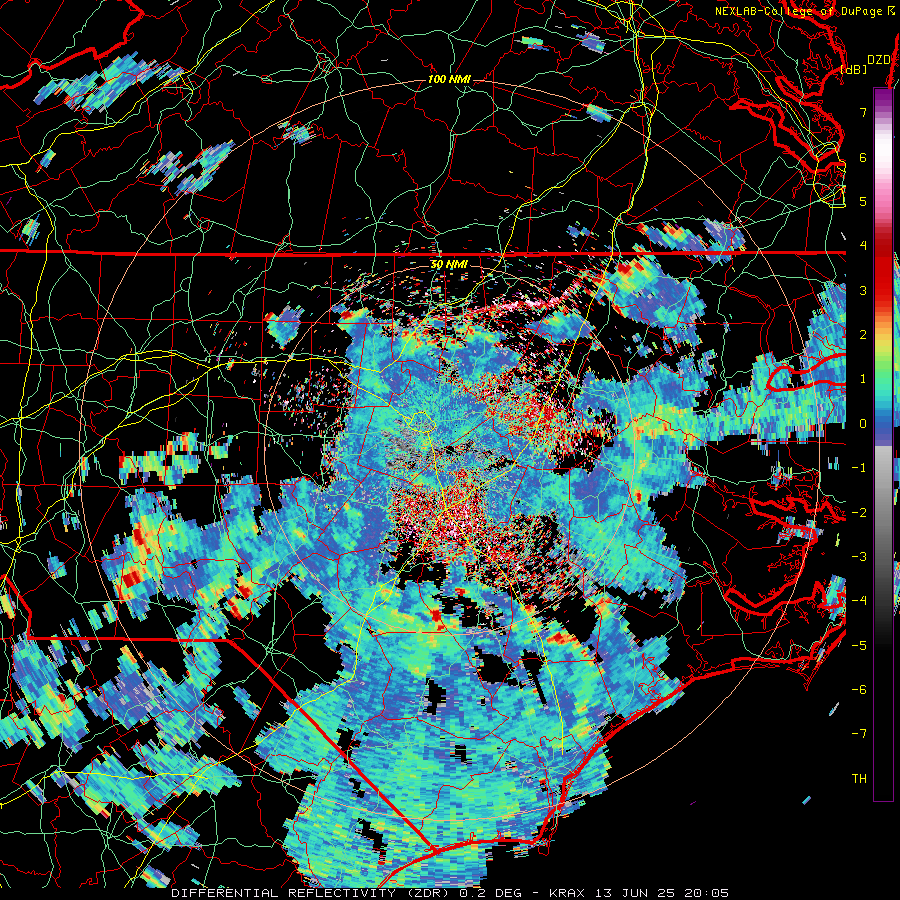Click the 4 value on the scale

click(863, 246)
